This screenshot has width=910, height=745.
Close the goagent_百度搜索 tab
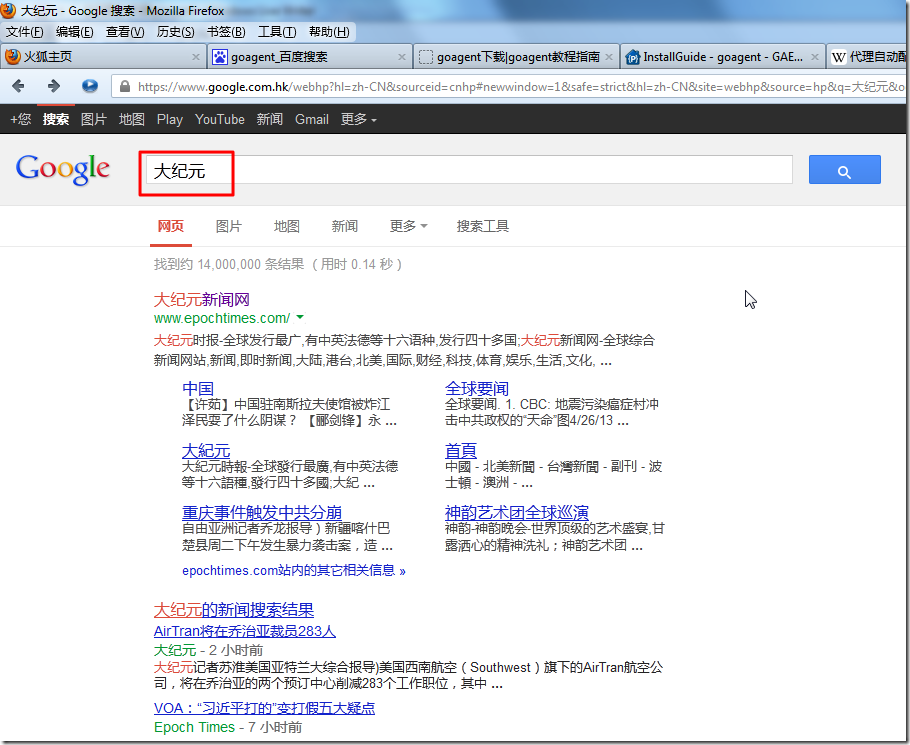402,57
